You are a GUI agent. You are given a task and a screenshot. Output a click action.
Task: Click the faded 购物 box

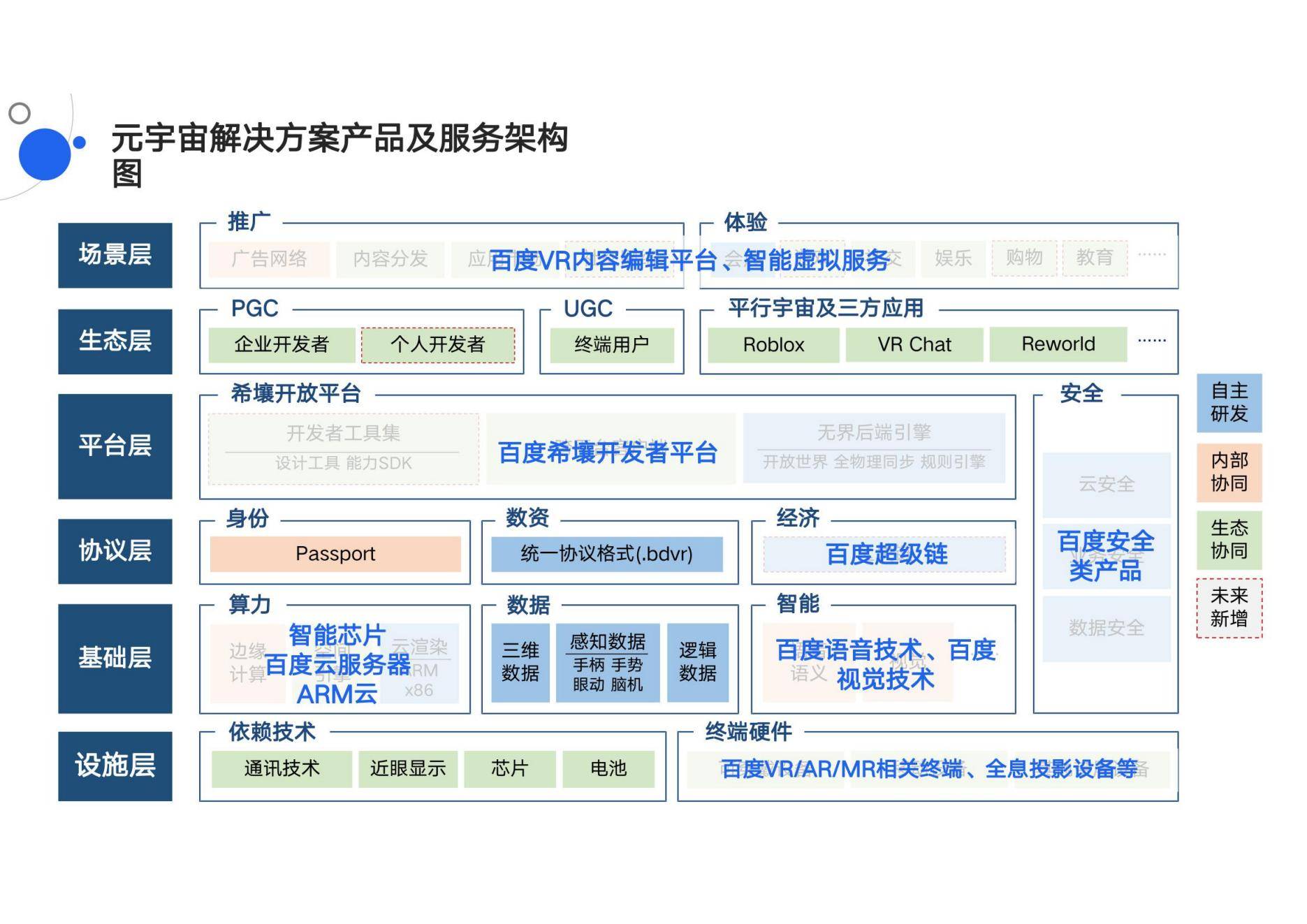coord(1024,258)
